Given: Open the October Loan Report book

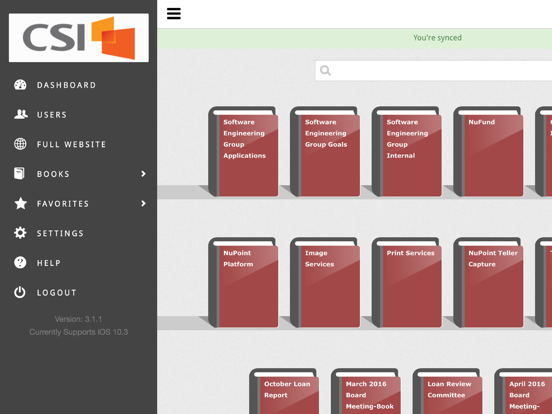Looking at the screenshot, I should (x=284, y=391).
